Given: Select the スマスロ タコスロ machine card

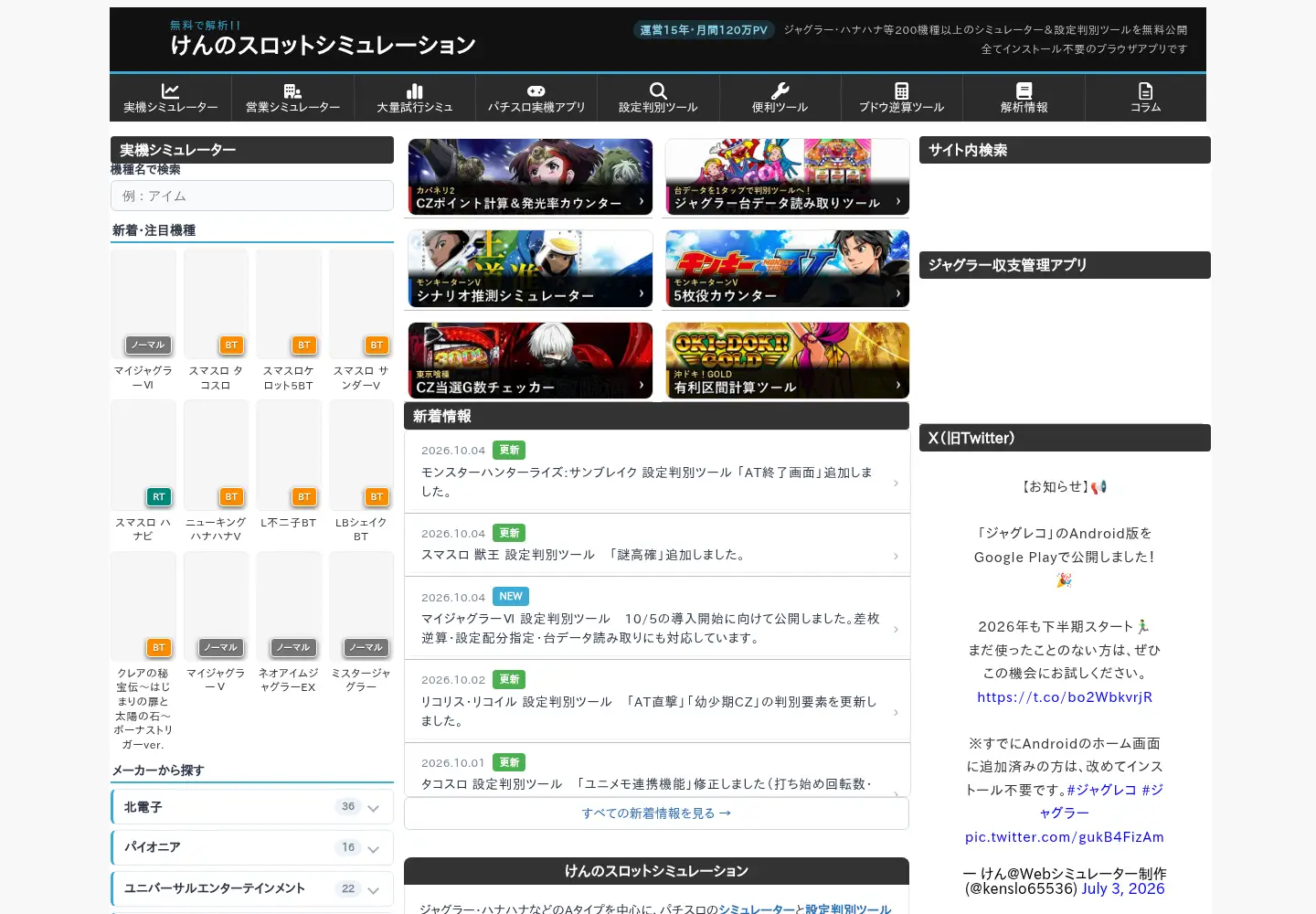Looking at the screenshot, I should click(x=216, y=321).
